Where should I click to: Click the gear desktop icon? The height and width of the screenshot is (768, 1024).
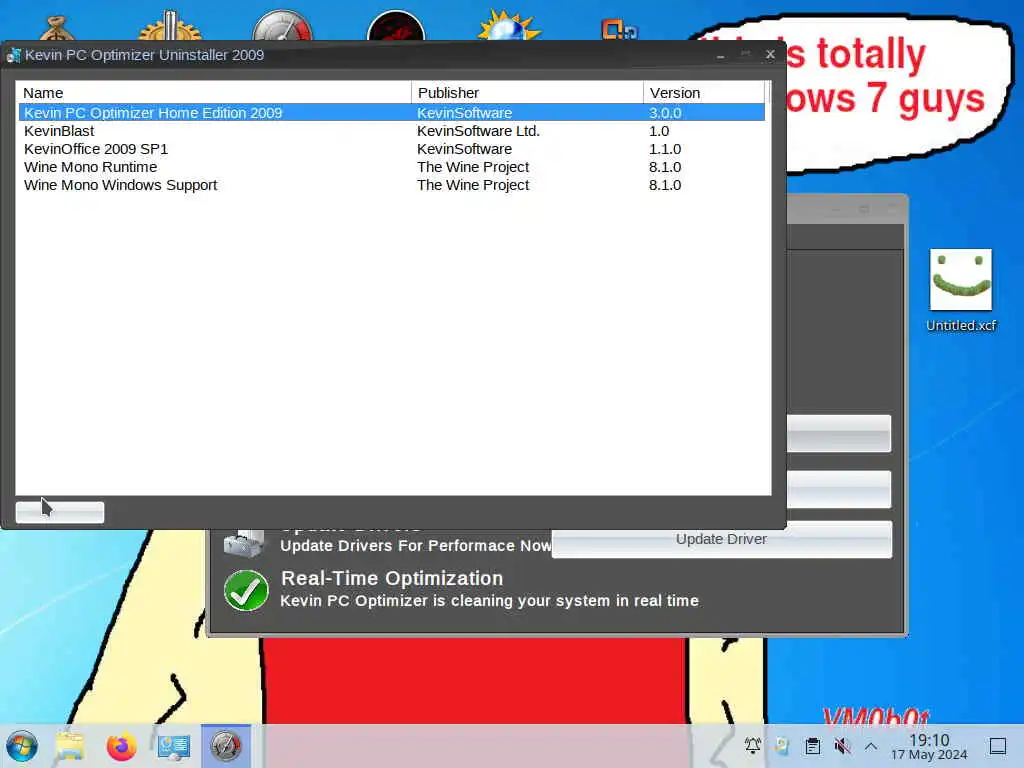pyautogui.click(x=170, y=26)
